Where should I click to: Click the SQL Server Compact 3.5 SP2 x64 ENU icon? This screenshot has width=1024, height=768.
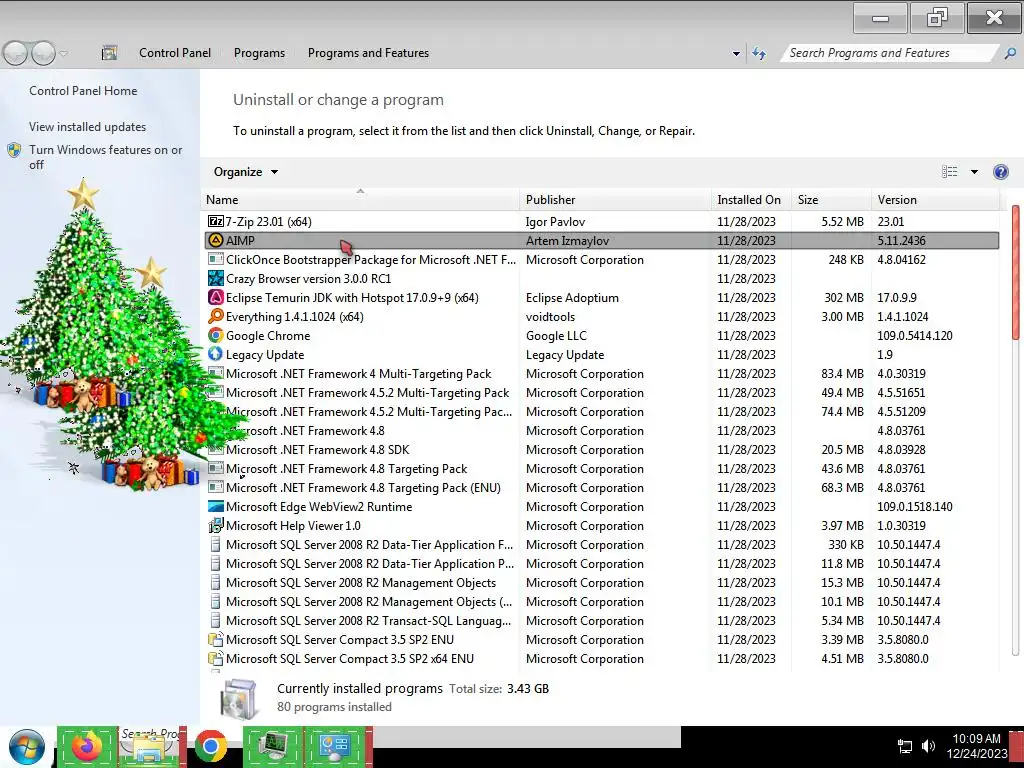[216, 658]
